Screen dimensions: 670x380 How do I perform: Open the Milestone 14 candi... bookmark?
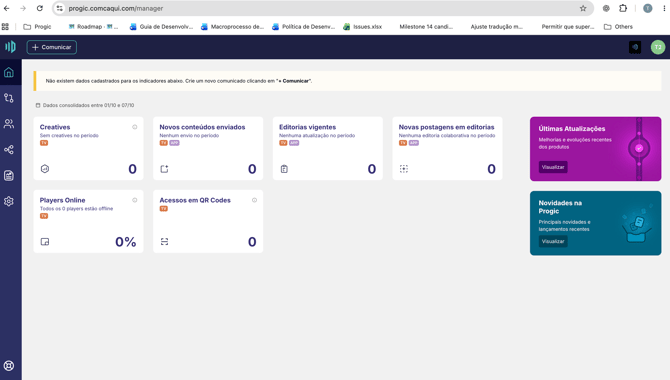tap(426, 27)
